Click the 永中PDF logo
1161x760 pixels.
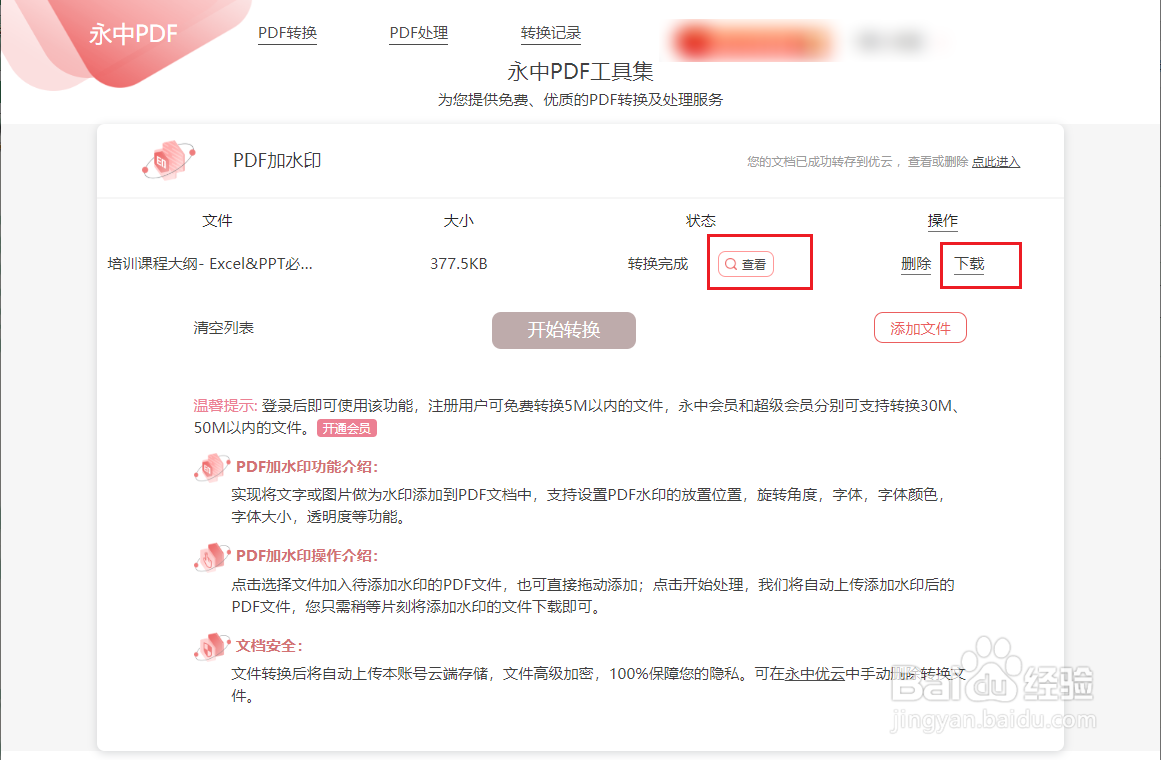[x=133, y=33]
